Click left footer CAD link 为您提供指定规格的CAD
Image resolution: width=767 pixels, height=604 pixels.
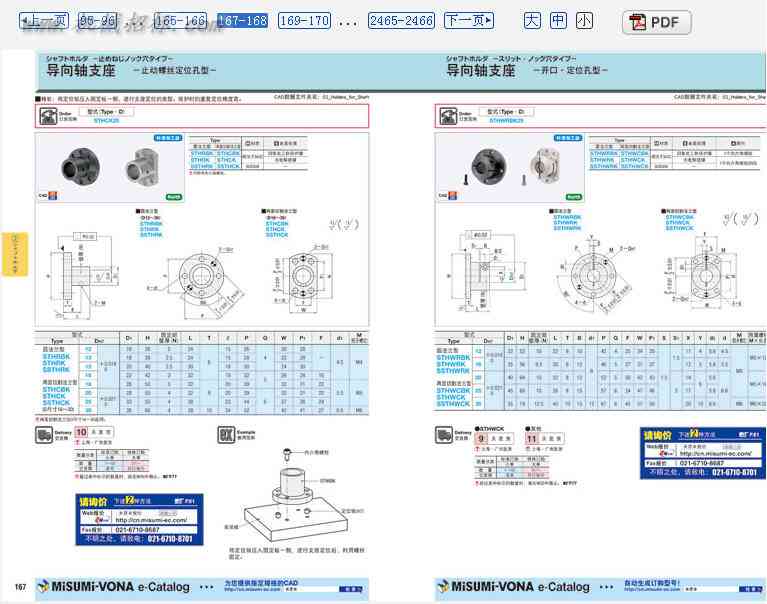point(261,583)
